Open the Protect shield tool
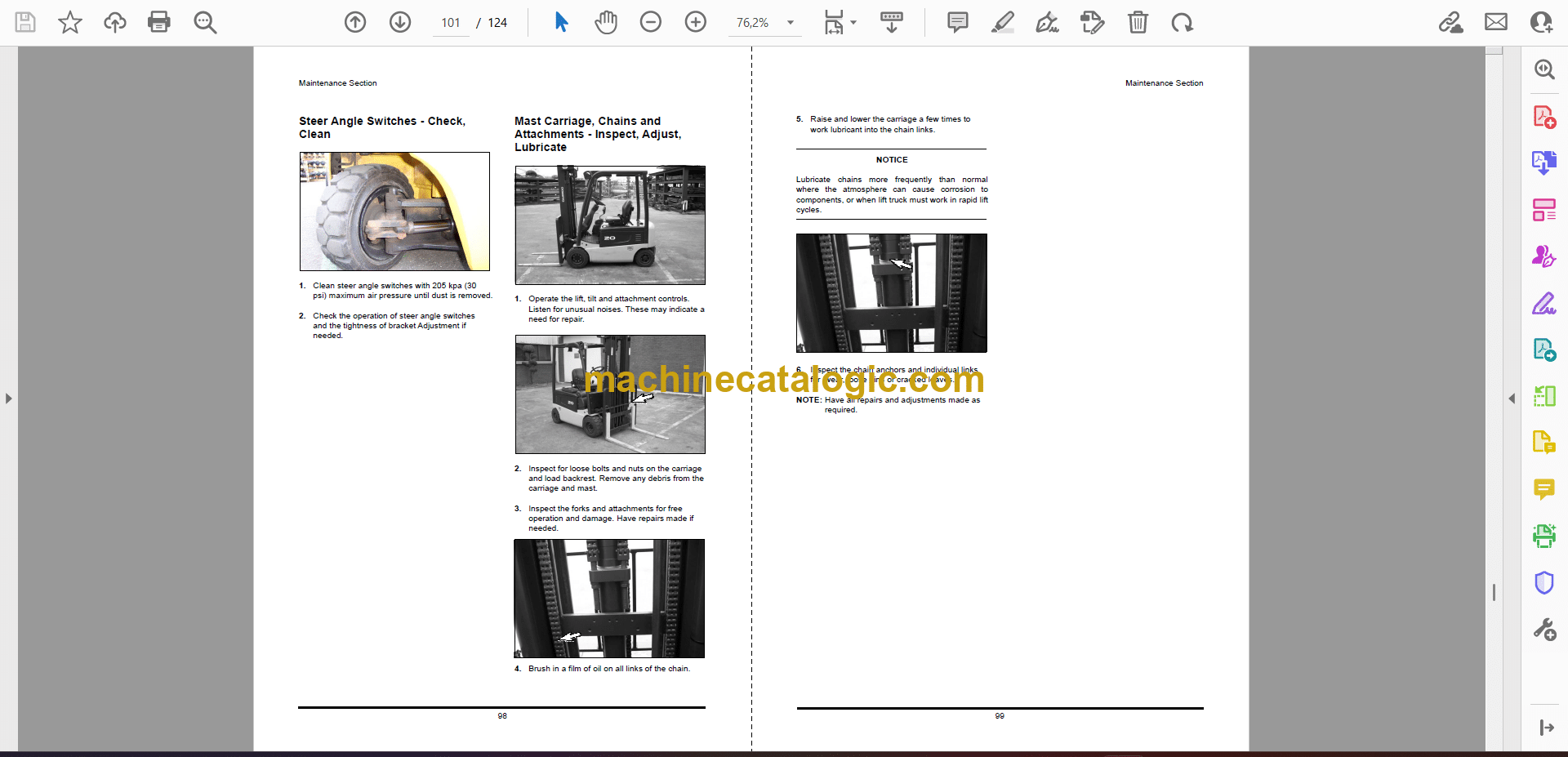Image resolution: width=1568 pixels, height=757 pixels. [1543, 583]
